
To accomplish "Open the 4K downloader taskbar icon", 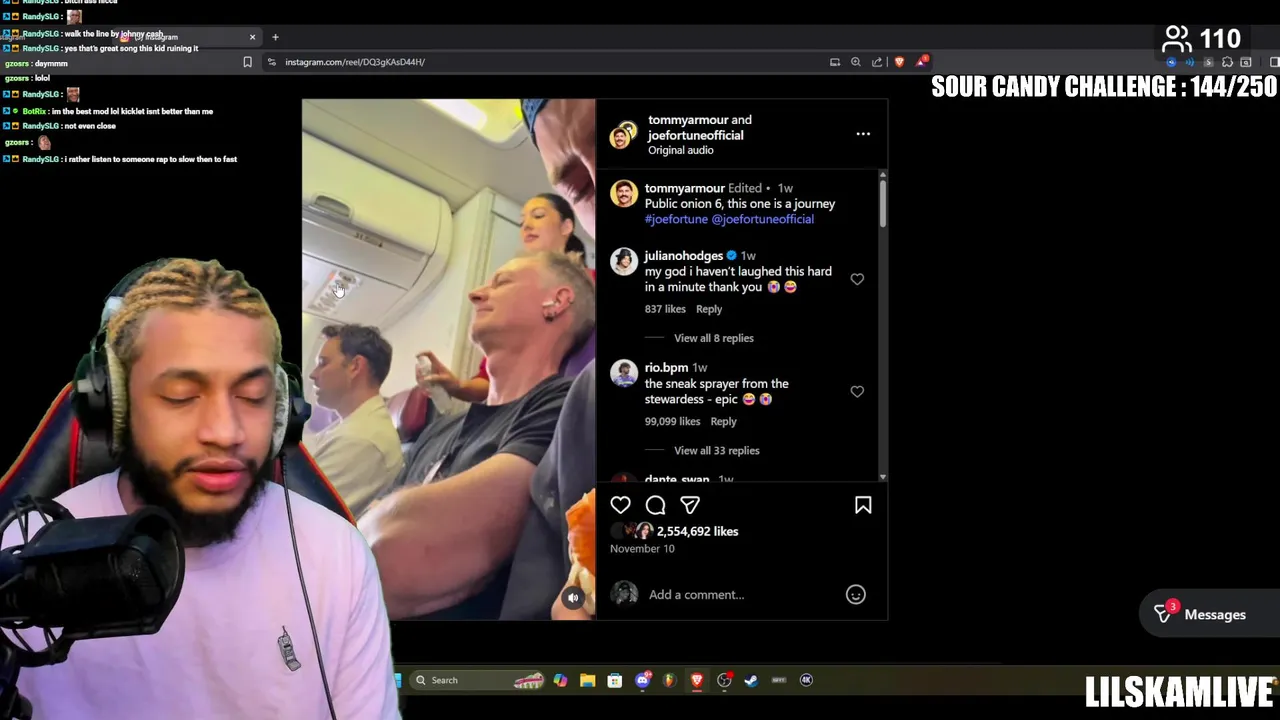I will coord(806,680).
